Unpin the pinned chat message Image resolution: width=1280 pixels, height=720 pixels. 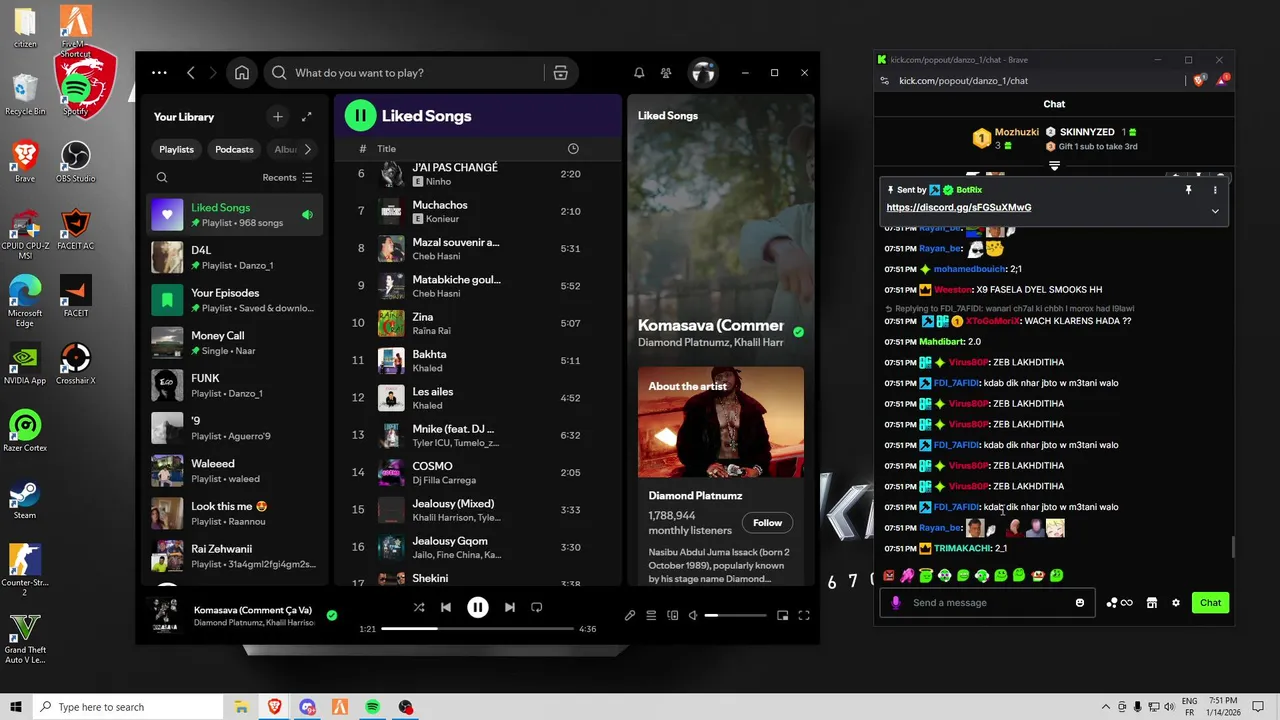point(1188,190)
